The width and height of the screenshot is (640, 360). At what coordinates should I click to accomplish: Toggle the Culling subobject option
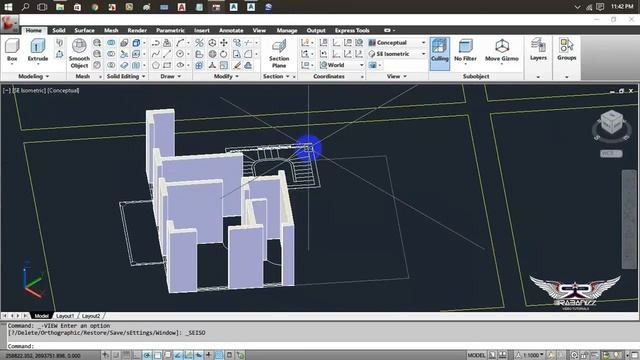point(440,53)
